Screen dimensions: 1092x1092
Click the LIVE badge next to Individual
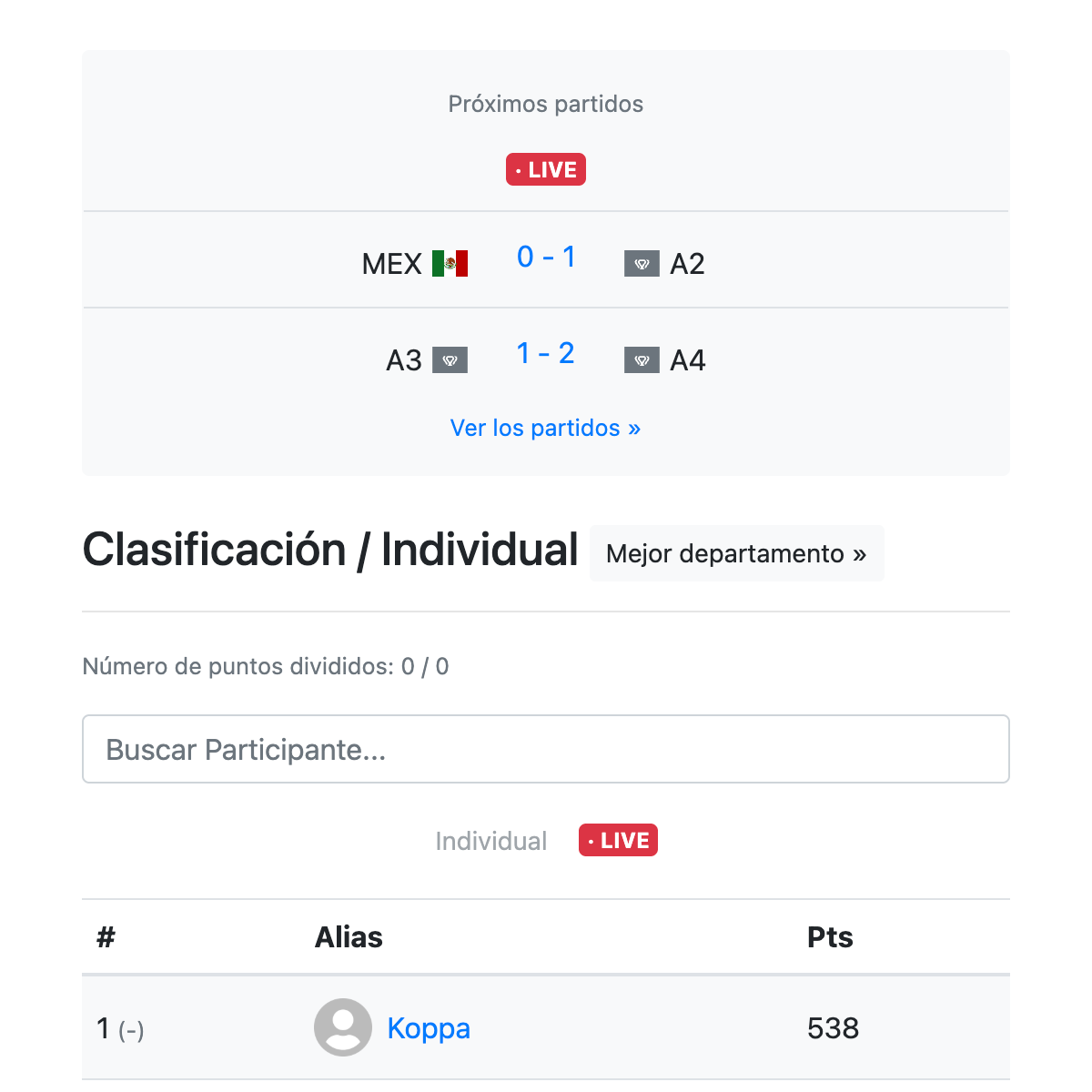618,840
